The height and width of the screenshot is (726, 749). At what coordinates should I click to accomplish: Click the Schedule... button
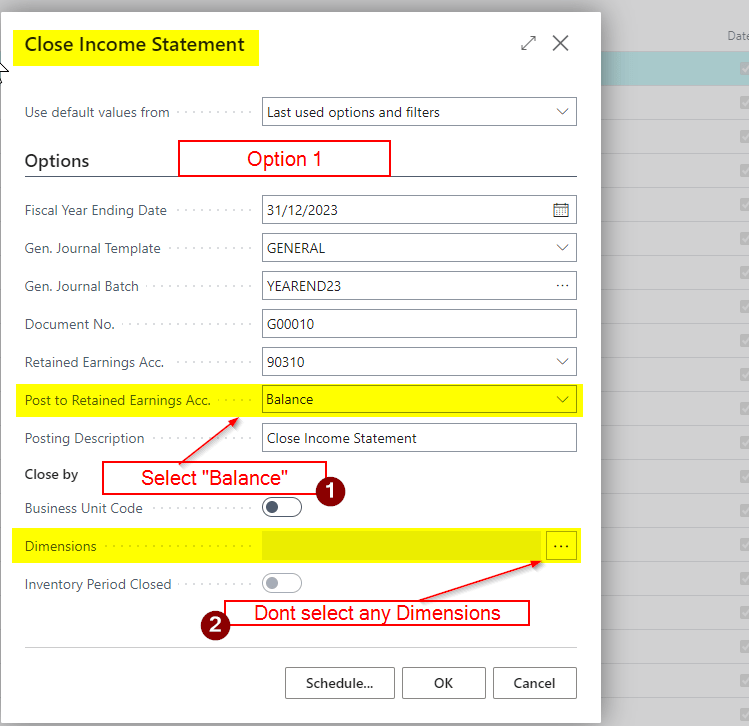[339, 684]
